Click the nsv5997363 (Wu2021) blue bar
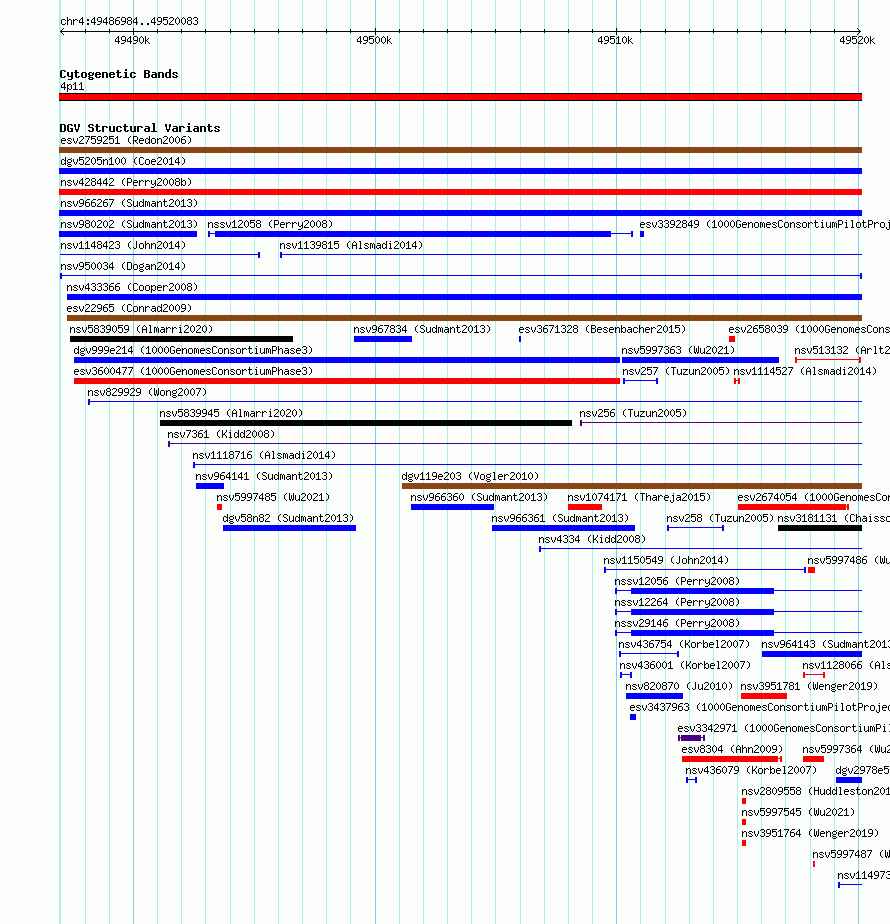This screenshot has width=890, height=924. [700, 360]
